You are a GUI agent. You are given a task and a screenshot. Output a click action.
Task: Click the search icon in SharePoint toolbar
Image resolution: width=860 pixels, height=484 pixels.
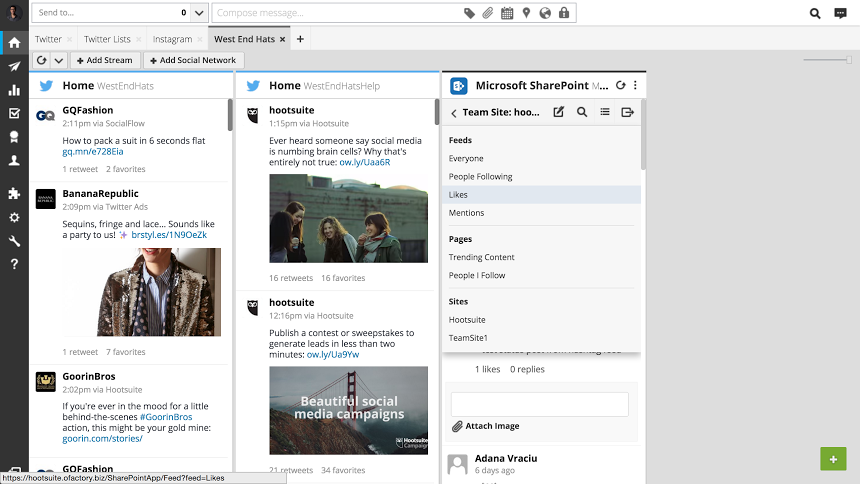[x=582, y=112]
